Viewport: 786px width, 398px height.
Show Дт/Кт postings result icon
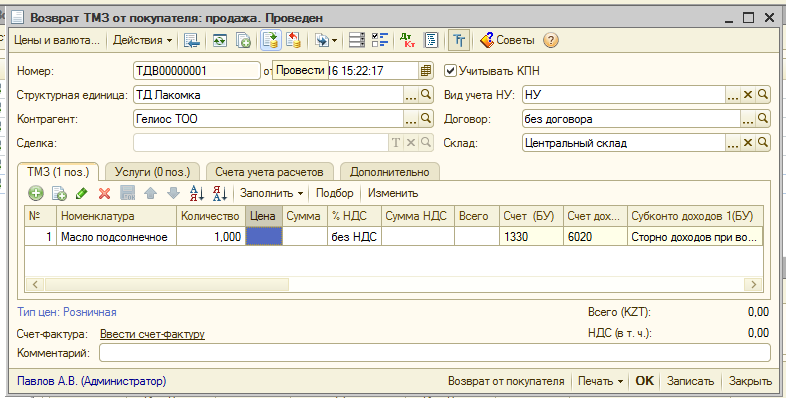pos(408,40)
